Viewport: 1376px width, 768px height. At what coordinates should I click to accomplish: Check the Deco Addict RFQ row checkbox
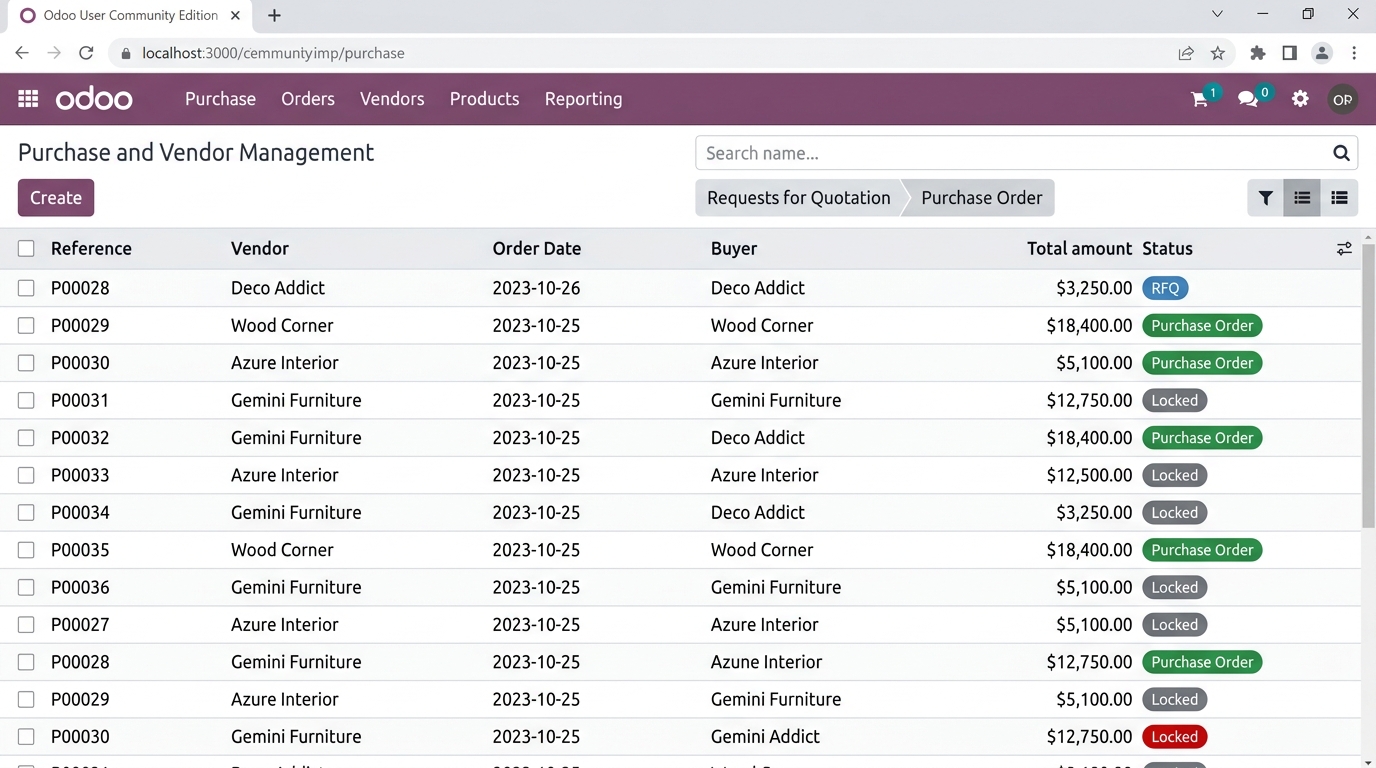click(26, 288)
